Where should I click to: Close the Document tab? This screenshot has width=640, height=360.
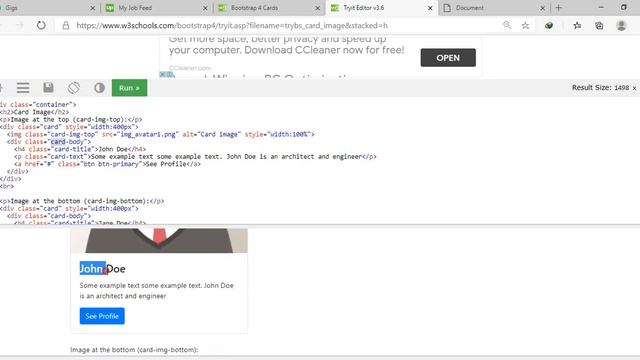[542, 8]
